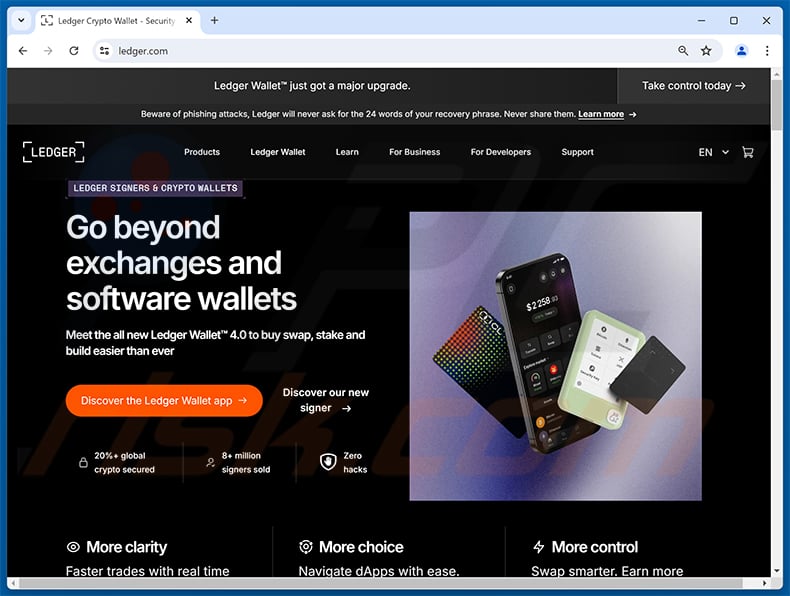Click the lightning icon next to More control
Image resolution: width=790 pixels, height=596 pixels.
click(x=539, y=547)
